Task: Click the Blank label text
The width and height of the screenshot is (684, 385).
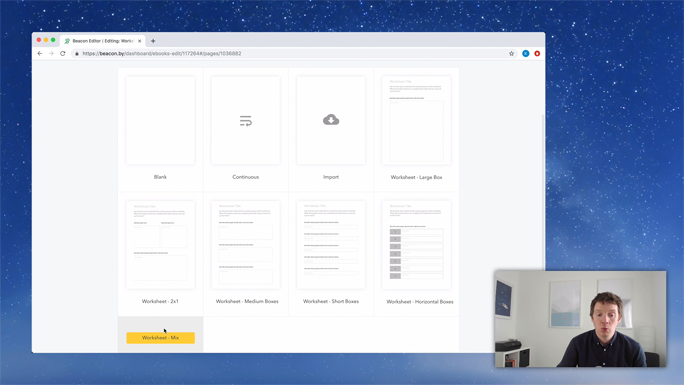Action: [x=160, y=177]
